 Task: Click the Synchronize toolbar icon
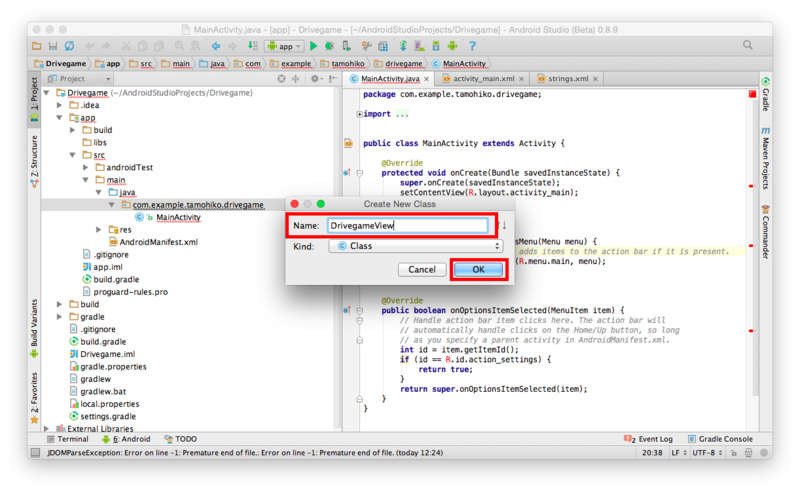click(69, 46)
